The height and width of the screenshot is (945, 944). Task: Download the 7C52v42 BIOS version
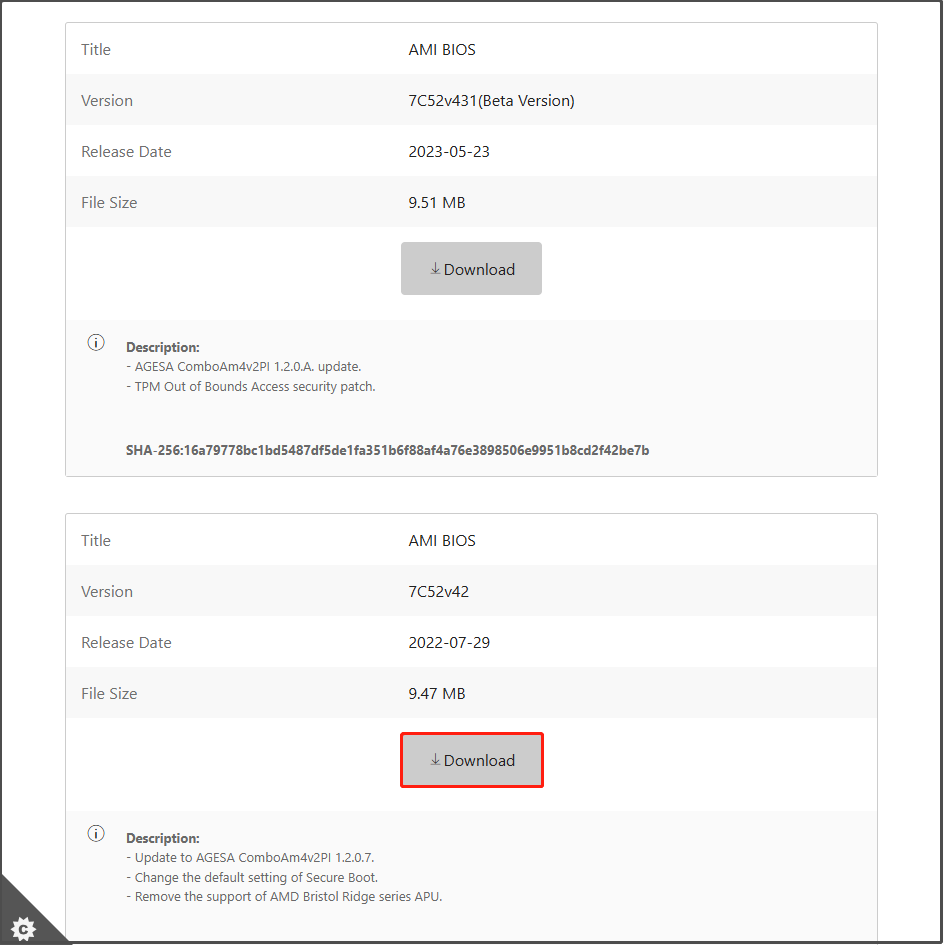pos(471,760)
